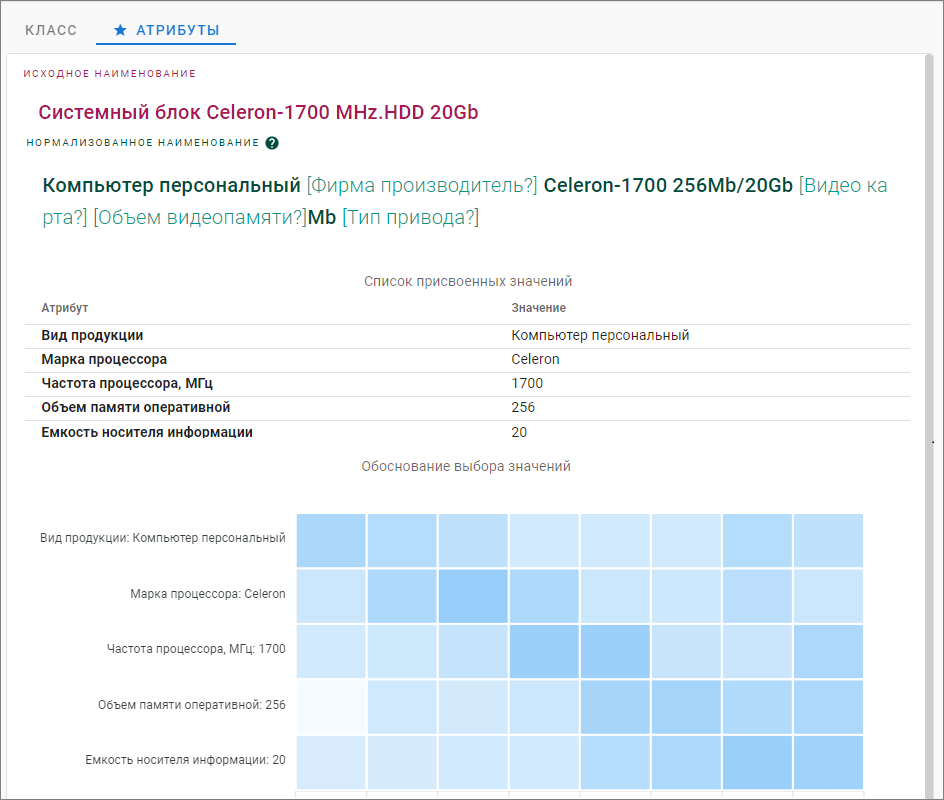Click heatmap label Емкость носителя информации: 20
Image resolution: width=944 pixels, height=800 pixels.
pyautogui.click(x=185, y=760)
